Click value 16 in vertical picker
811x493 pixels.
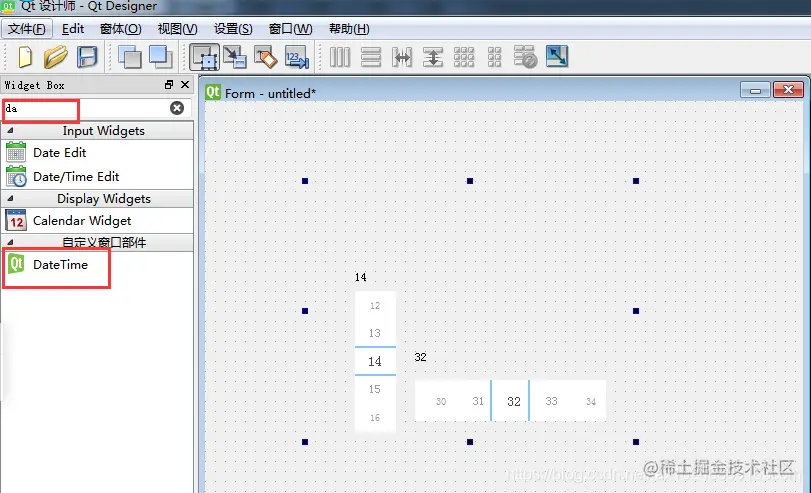[x=375, y=417]
